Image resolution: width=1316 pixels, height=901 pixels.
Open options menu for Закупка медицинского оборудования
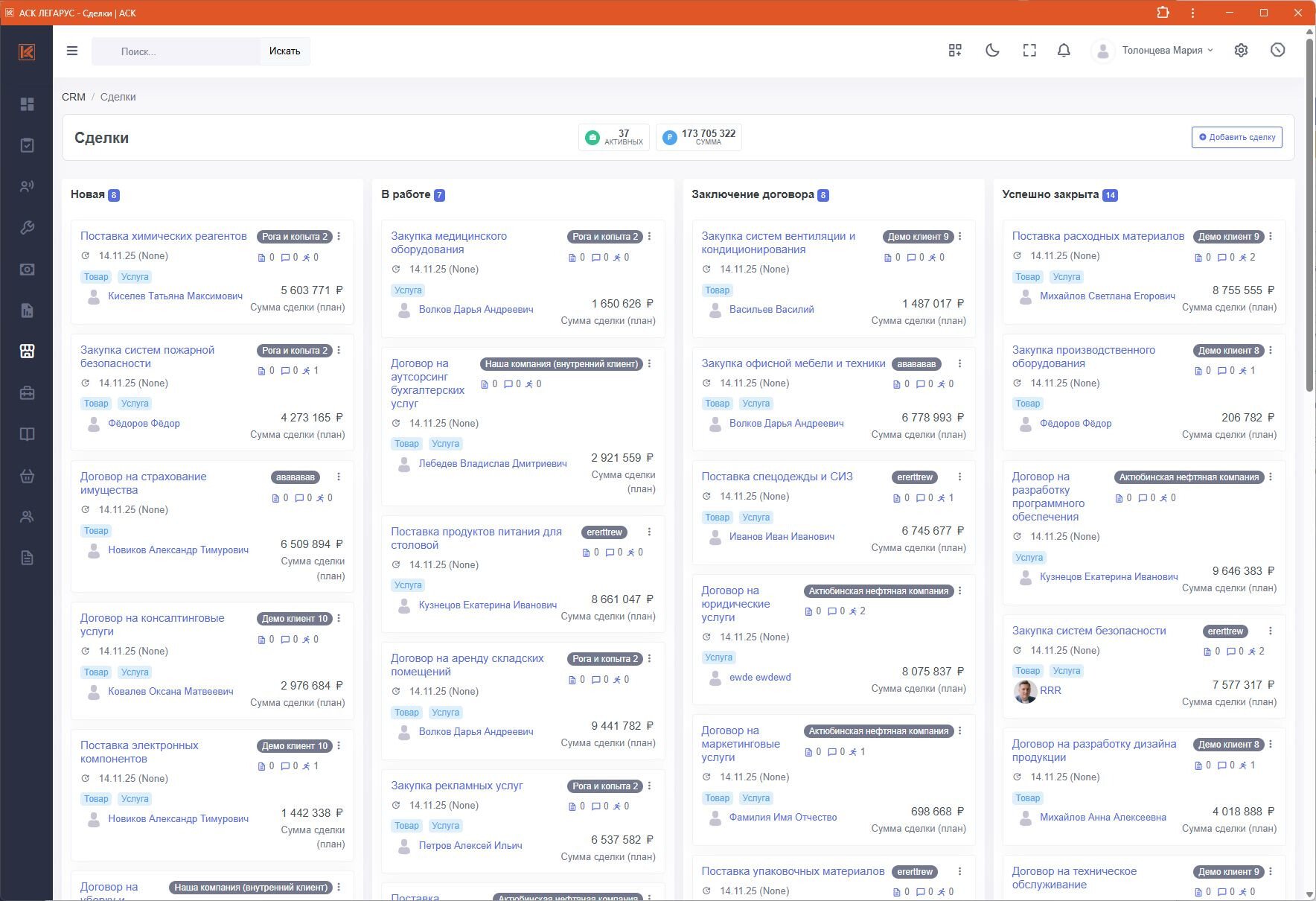649,237
